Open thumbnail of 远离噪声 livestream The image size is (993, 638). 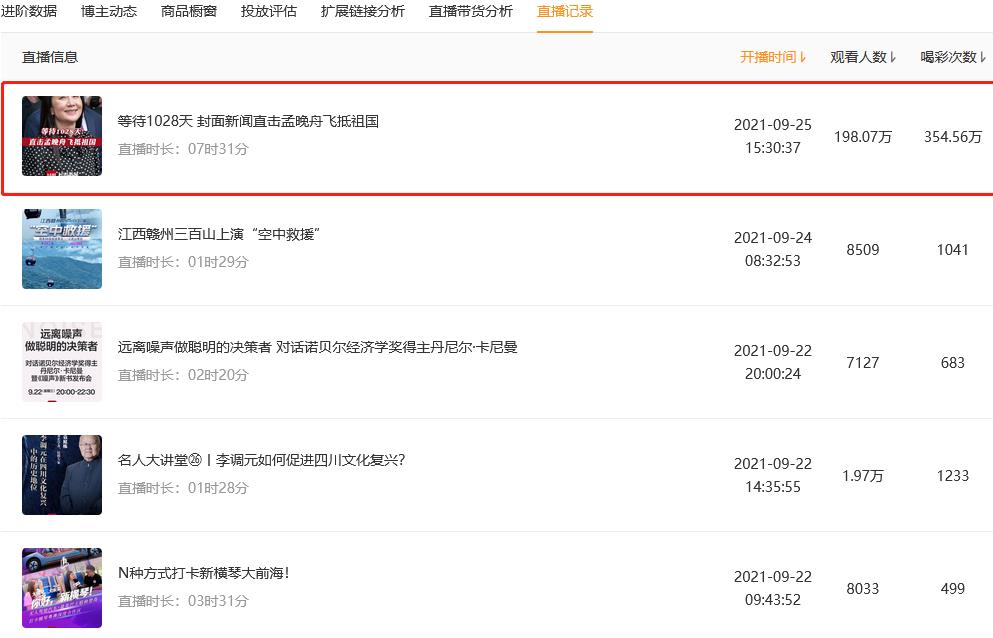click(x=62, y=362)
